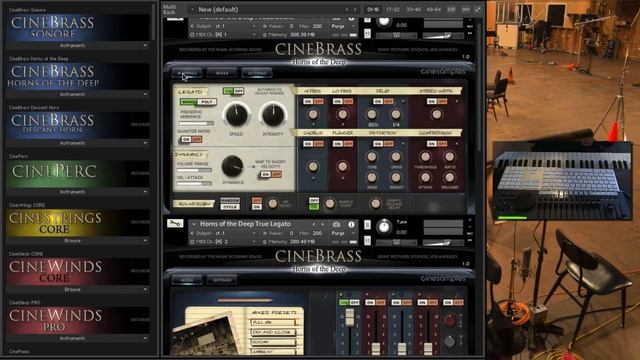This screenshot has width=640, height=360.
Task: Click the Legato Speed knob
Action: tap(236, 115)
